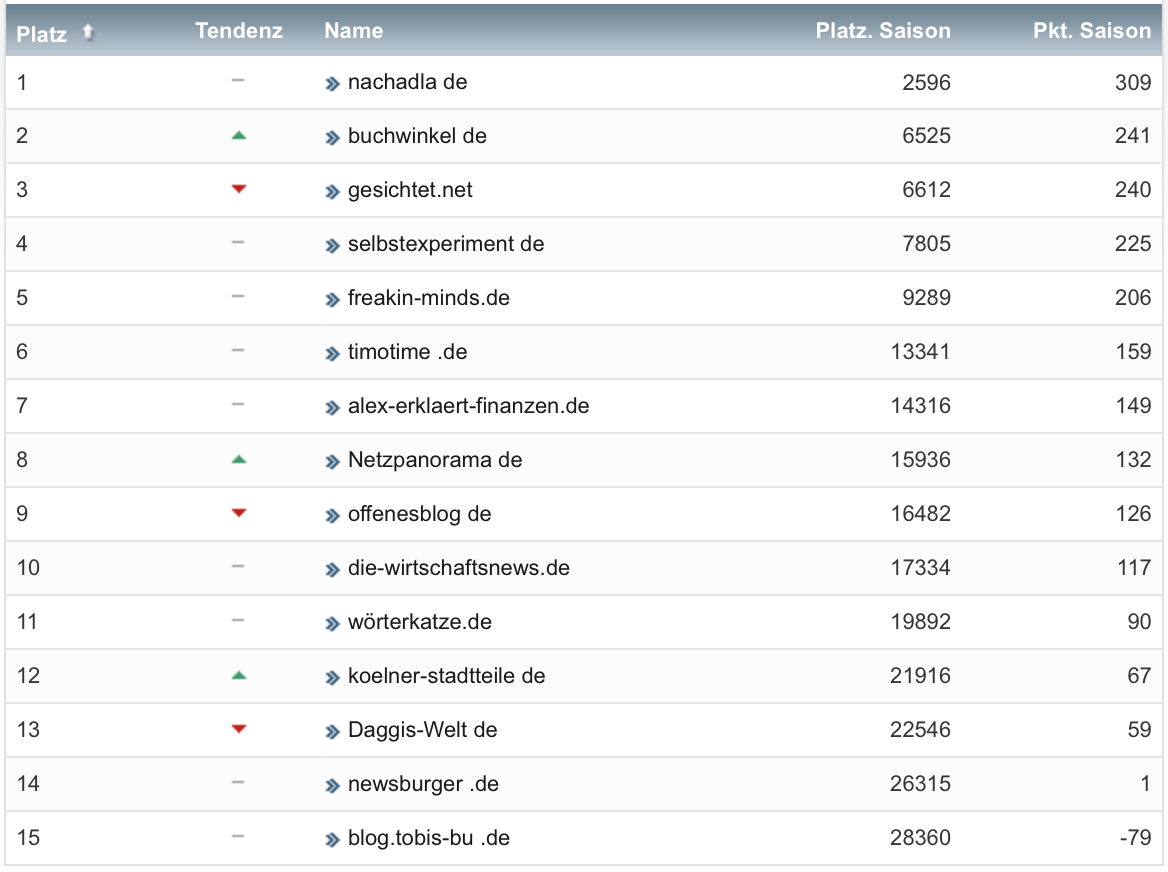Click green up arrow in Netzpanorama de row
This screenshot has width=1168, height=872.
click(x=238, y=459)
